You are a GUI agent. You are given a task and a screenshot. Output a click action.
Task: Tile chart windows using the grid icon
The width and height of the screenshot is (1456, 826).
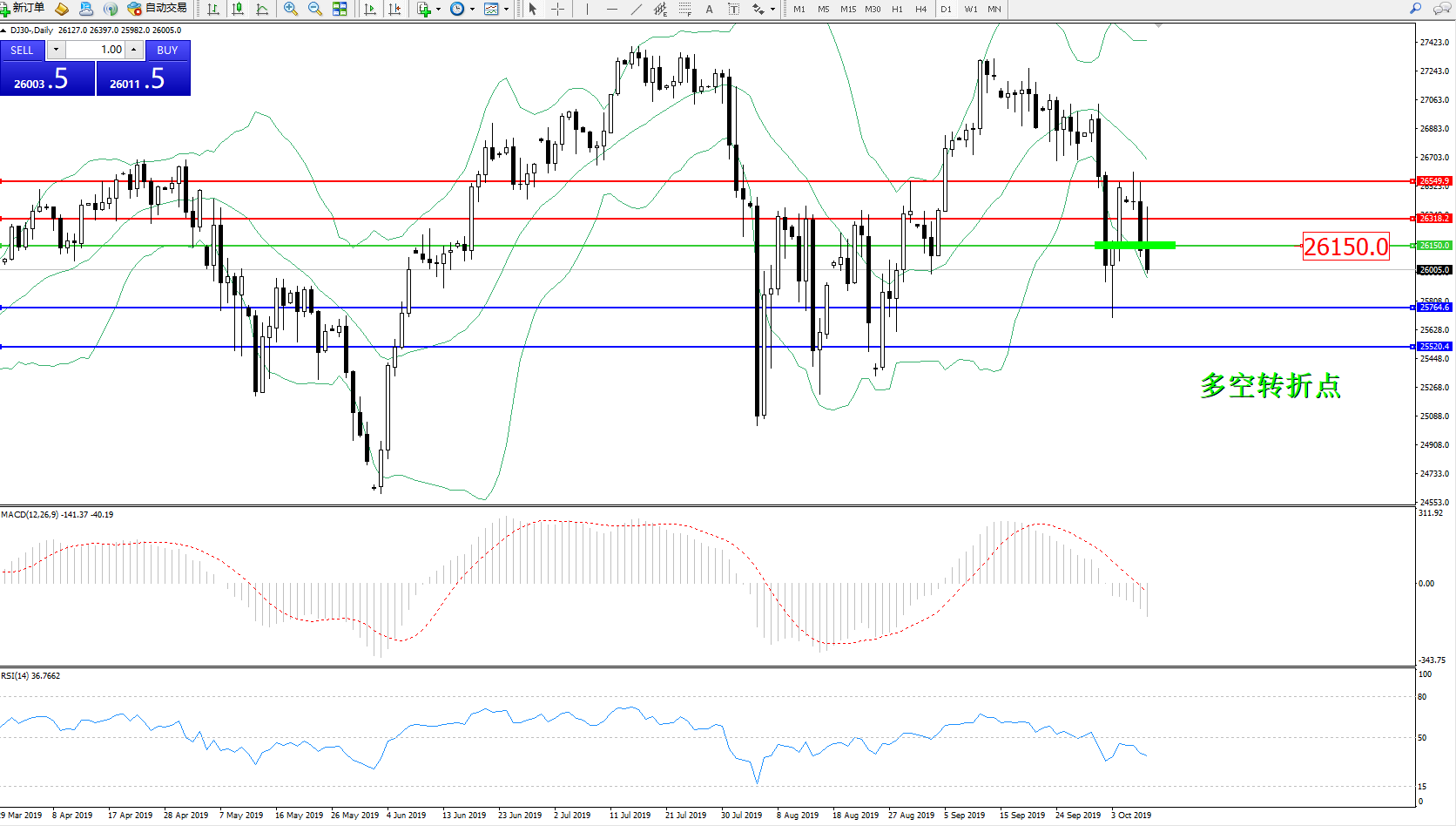point(340,9)
